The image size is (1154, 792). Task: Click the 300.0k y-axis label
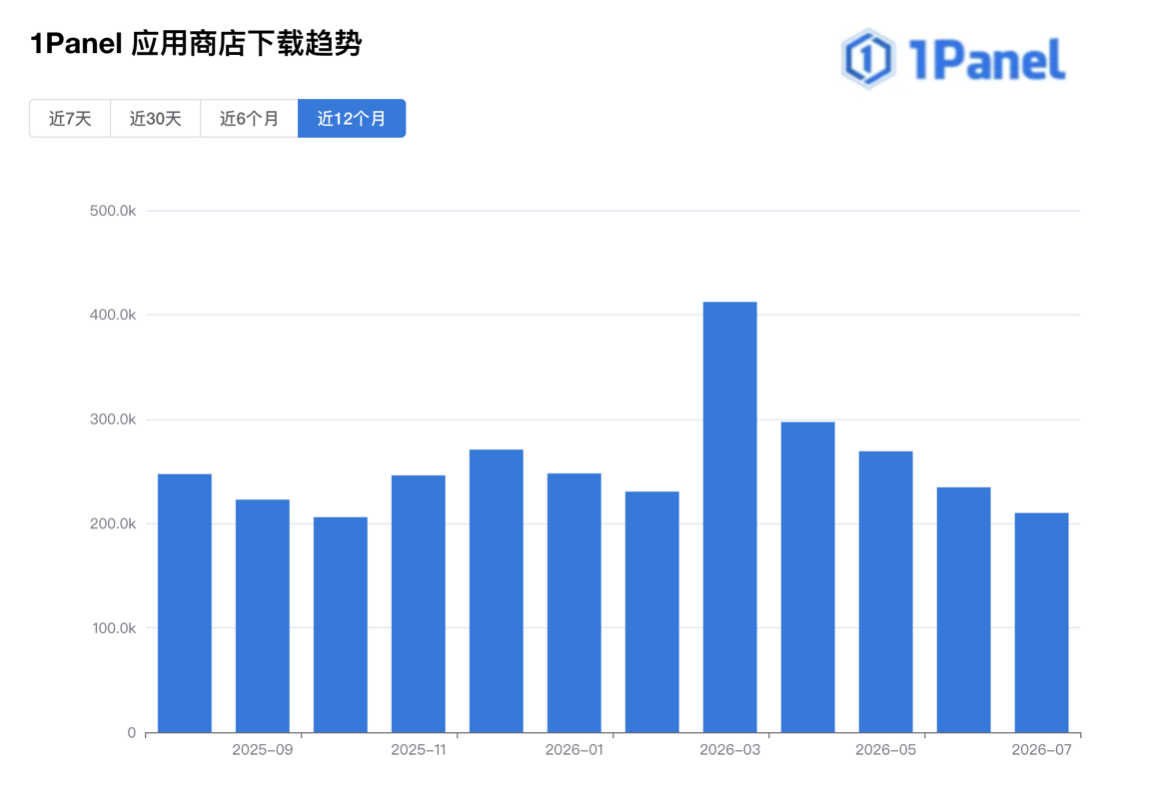click(x=113, y=420)
